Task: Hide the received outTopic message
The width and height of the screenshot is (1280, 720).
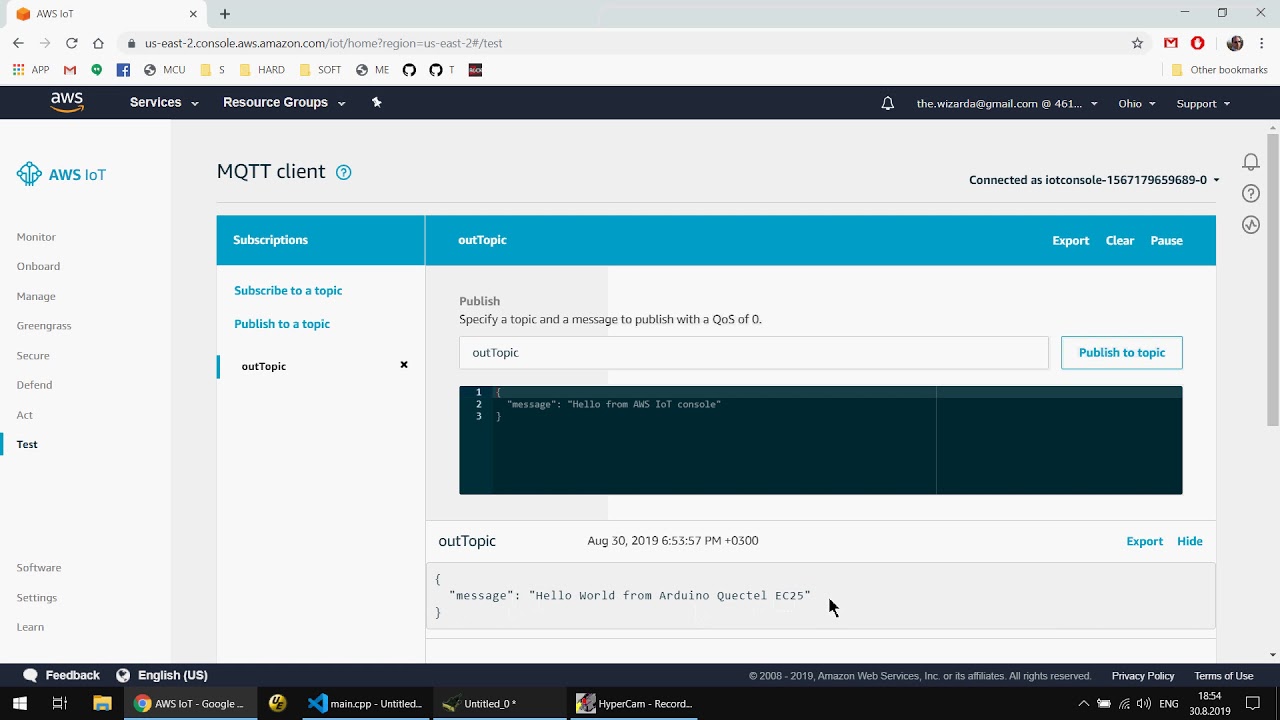Action: tap(1190, 541)
